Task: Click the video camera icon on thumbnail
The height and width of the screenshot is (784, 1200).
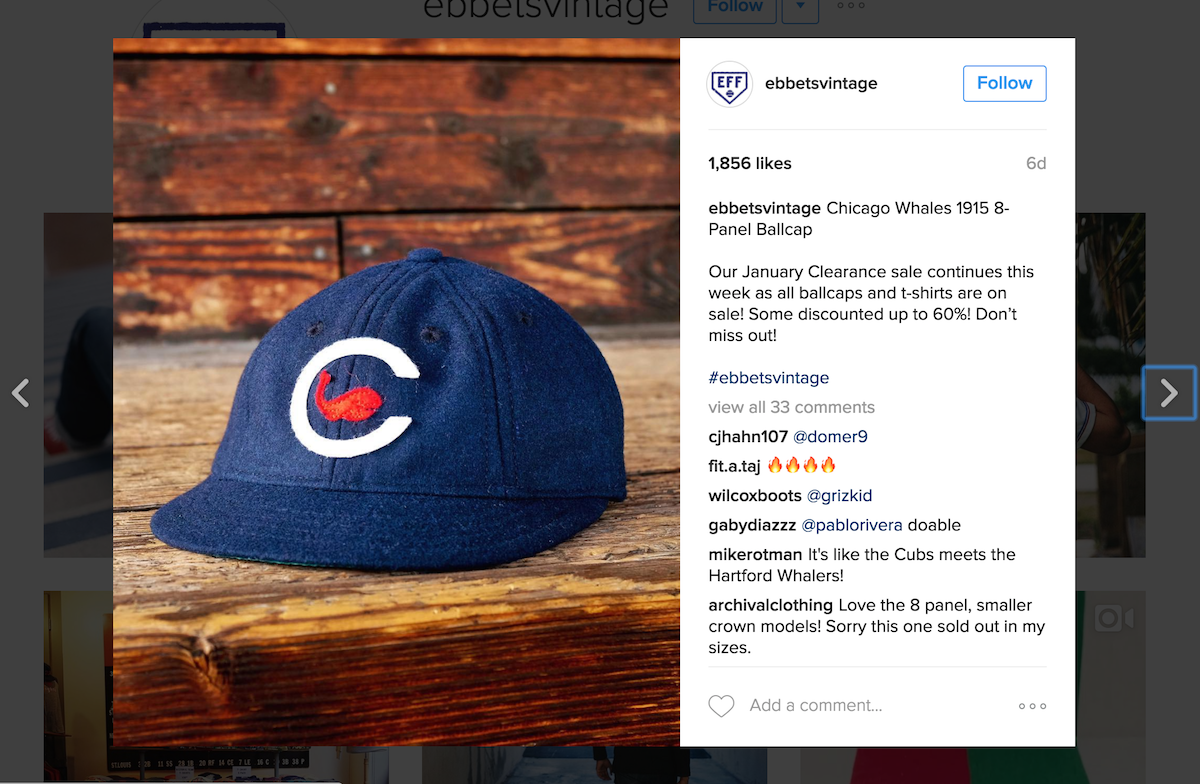Action: point(1113,619)
